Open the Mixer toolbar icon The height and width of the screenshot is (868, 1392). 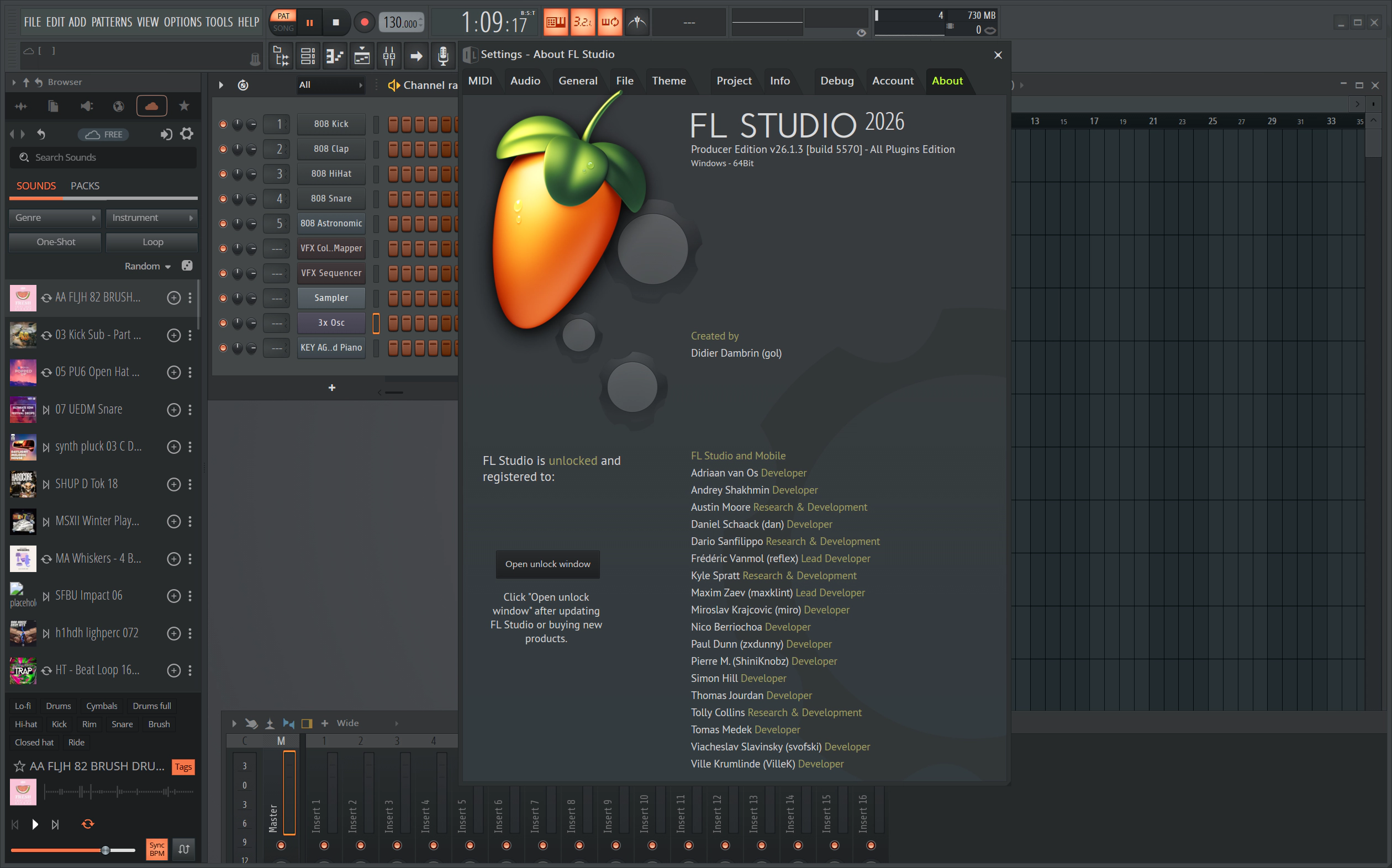pos(389,56)
